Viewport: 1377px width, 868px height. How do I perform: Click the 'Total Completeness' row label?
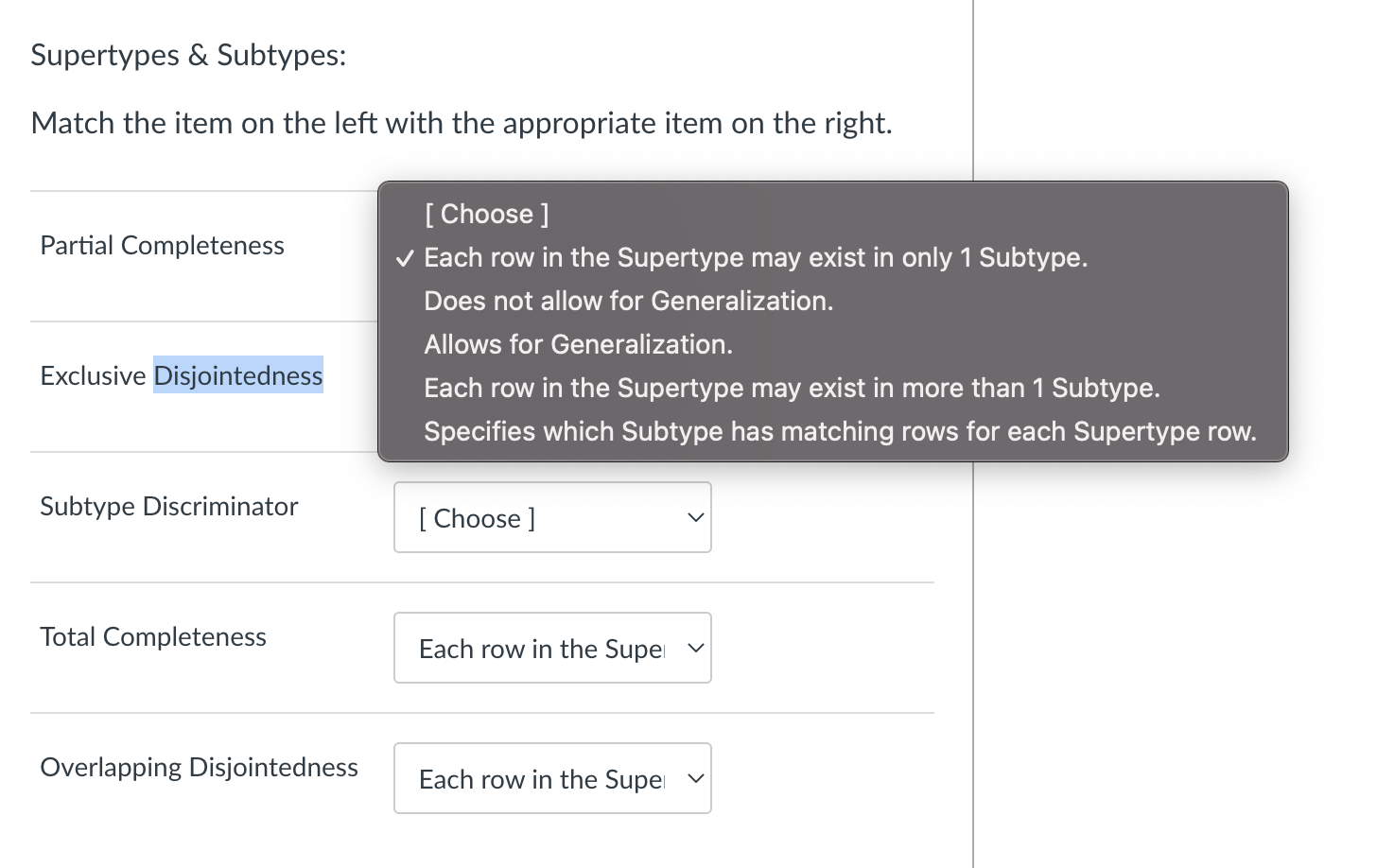click(153, 636)
